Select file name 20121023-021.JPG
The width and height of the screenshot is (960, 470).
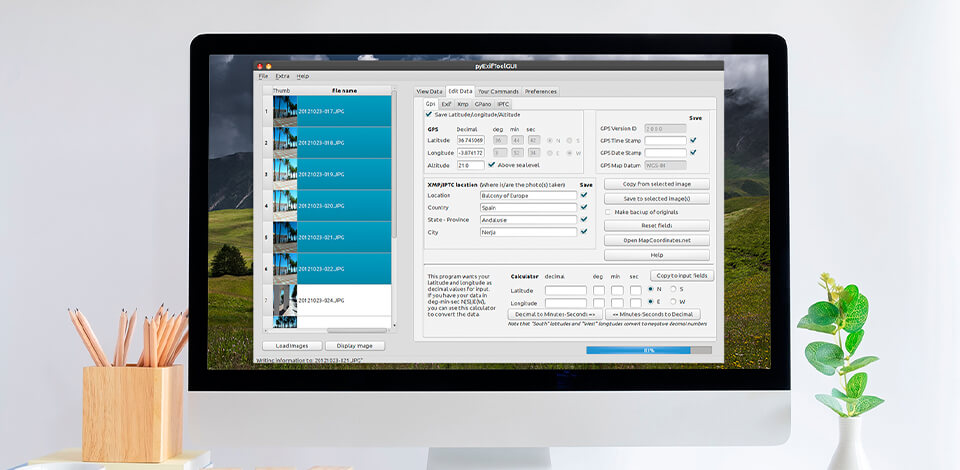(321, 237)
